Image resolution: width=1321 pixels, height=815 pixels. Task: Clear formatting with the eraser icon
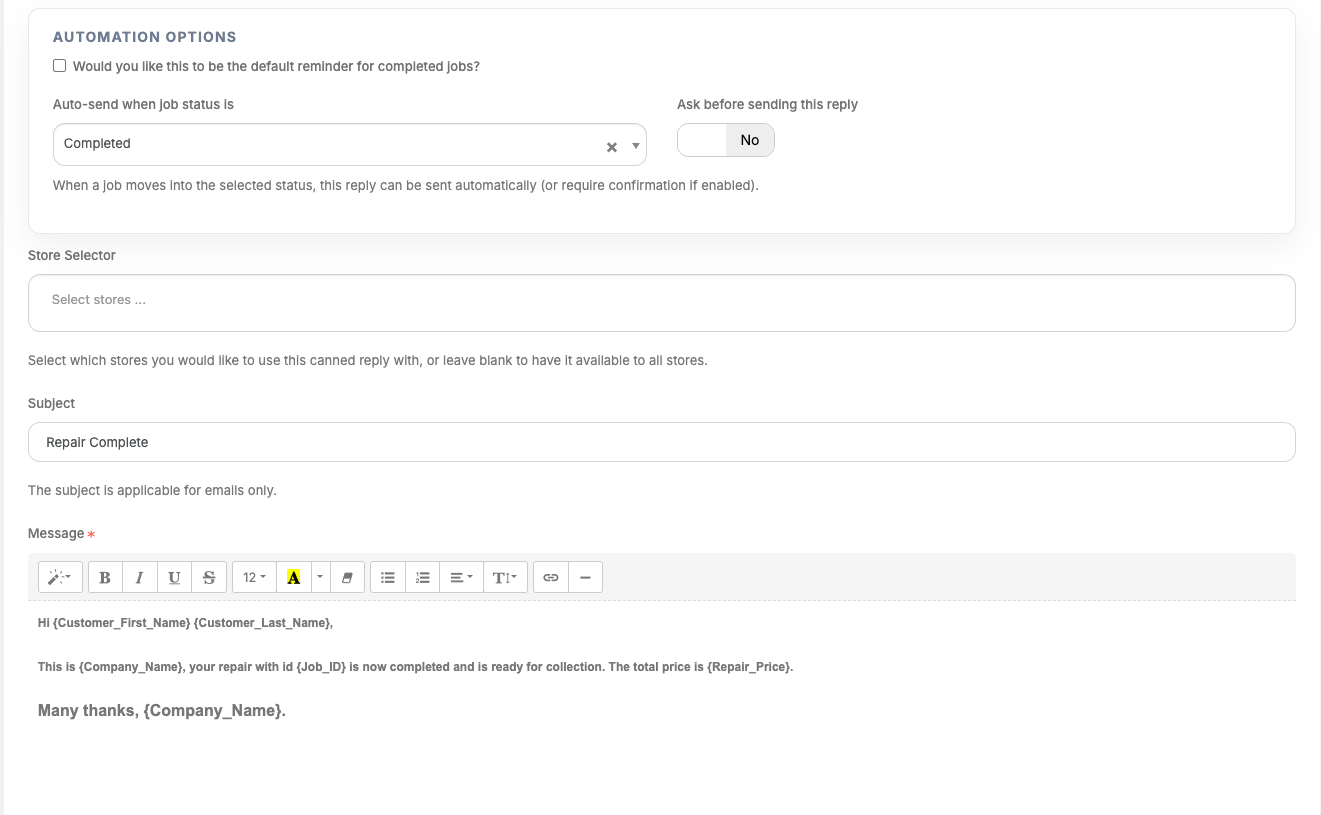pyautogui.click(x=347, y=577)
